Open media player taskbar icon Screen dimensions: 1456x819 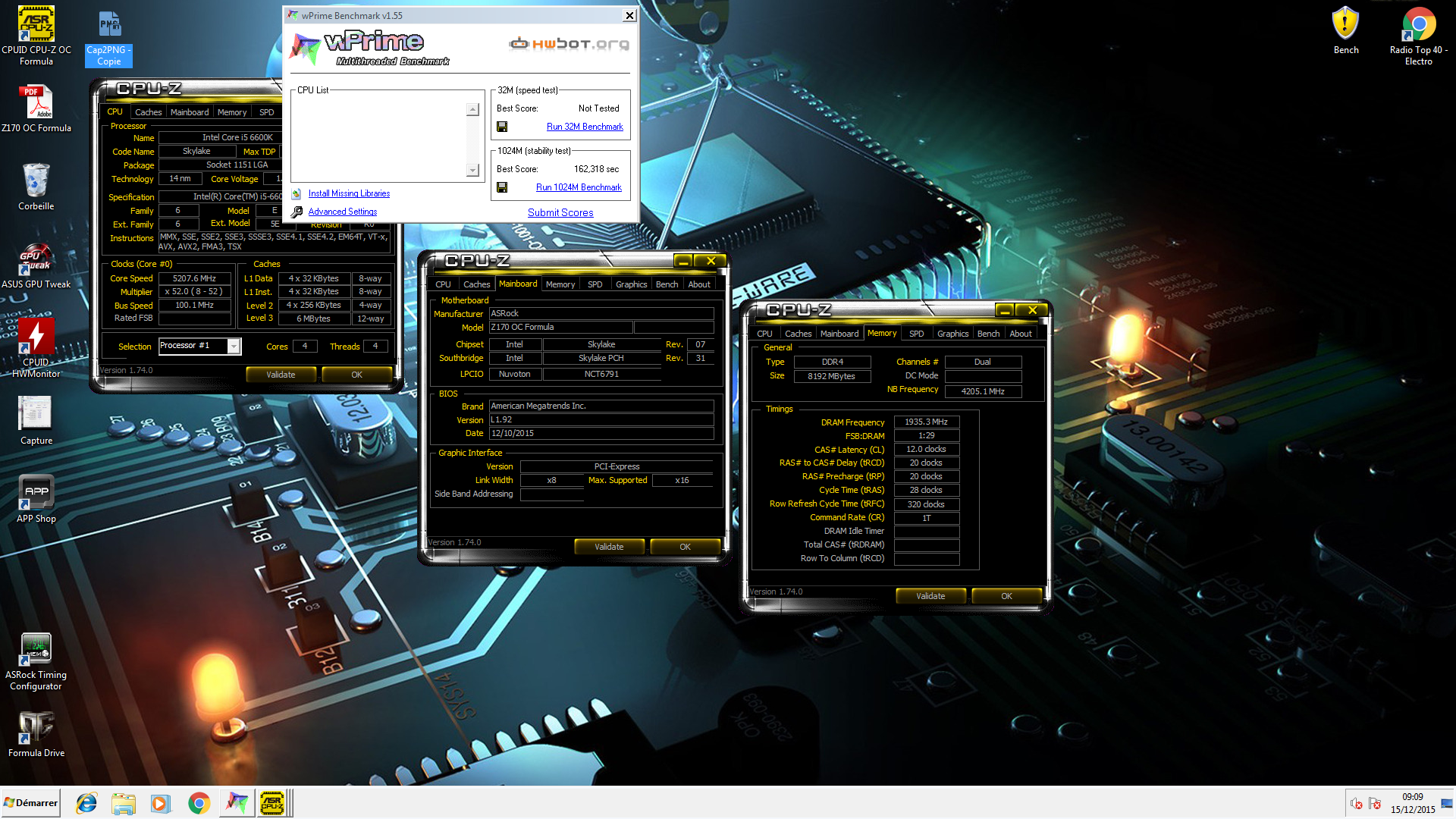click(161, 803)
